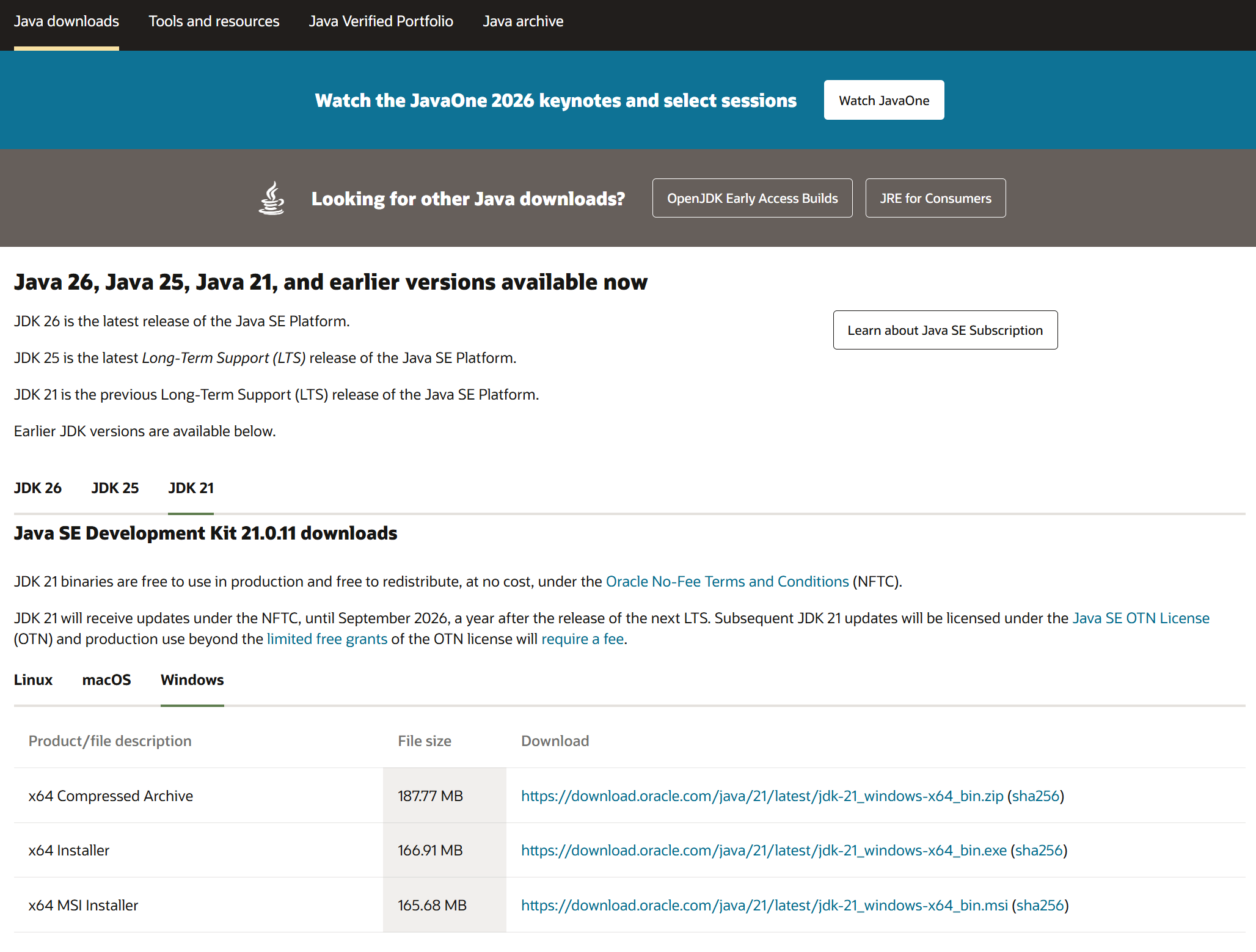Download the x64 MSI Installer link
The height and width of the screenshot is (952, 1256).
coord(764,906)
